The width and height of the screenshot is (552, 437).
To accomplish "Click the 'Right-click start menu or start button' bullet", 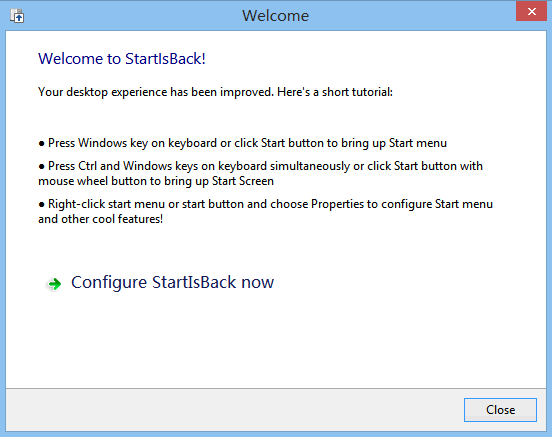I will point(265,211).
